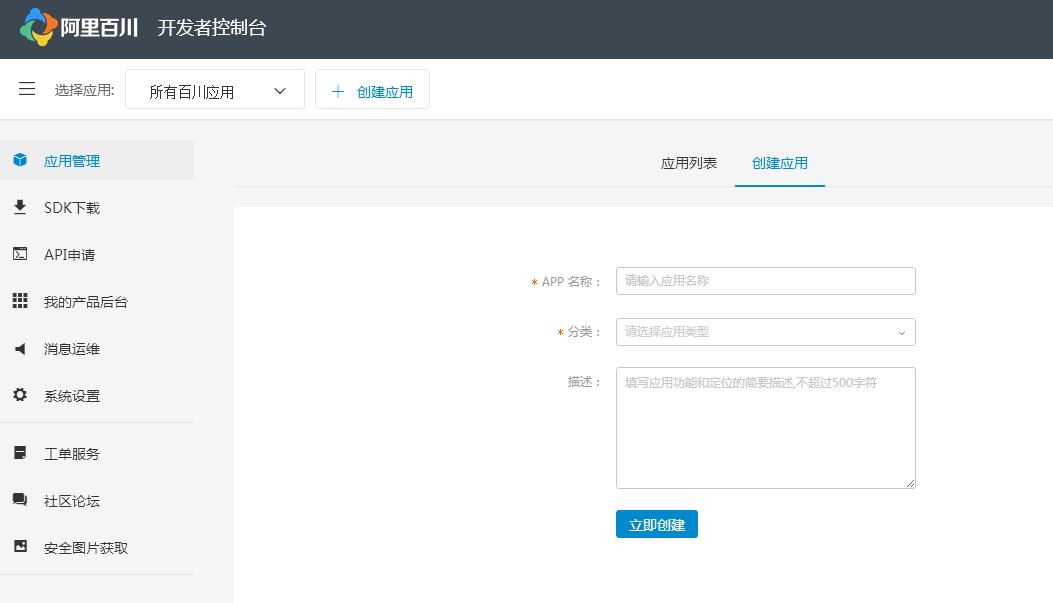Open 安全图片获取 in the sidebar
Image resolution: width=1053 pixels, height=603 pixels.
tap(86, 548)
